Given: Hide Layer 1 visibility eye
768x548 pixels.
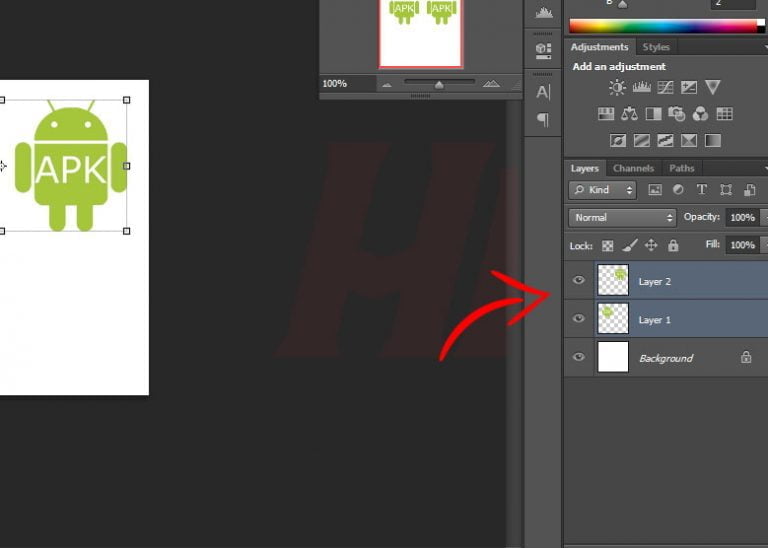Looking at the screenshot, I should click(578, 318).
